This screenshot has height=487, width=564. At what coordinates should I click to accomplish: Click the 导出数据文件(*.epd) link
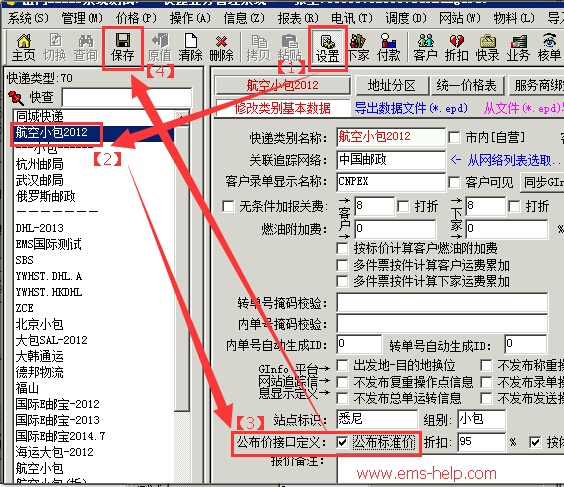click(411, 108)
